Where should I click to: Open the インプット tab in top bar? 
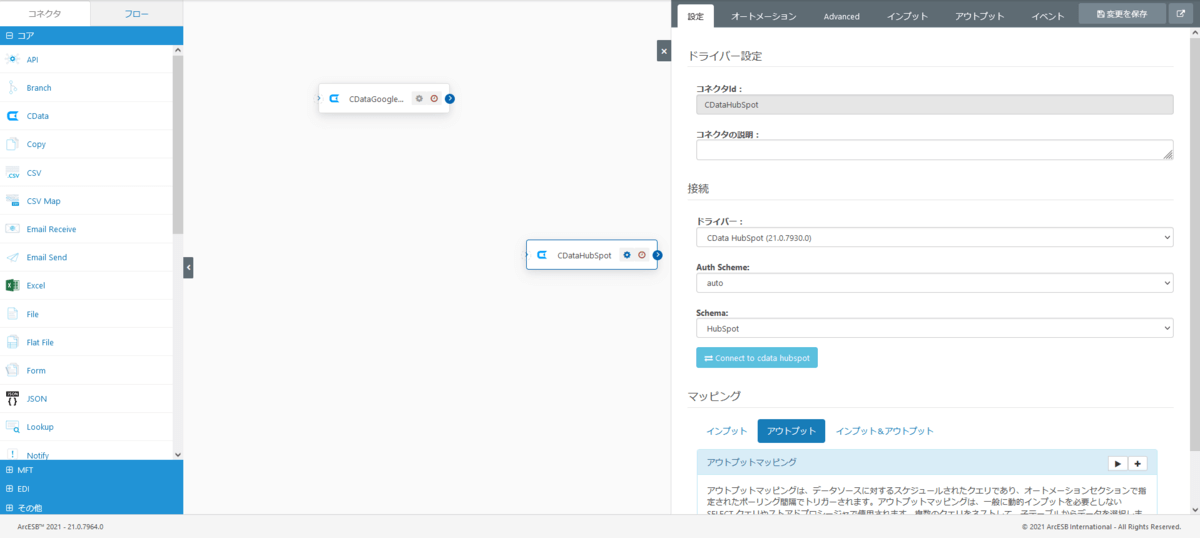(908, 16)
